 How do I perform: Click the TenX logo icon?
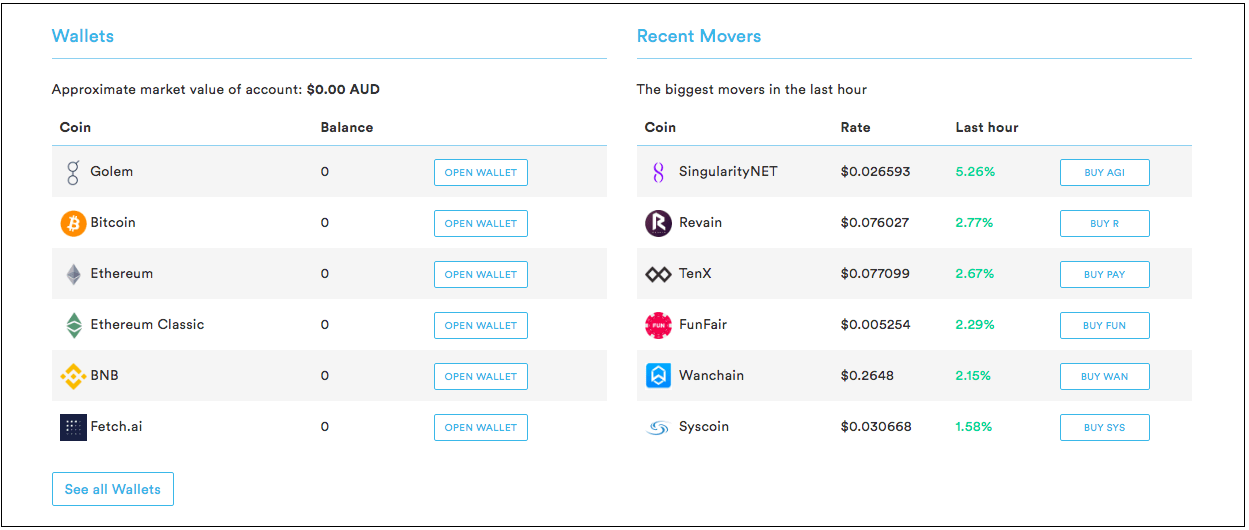tap(658, 274)
